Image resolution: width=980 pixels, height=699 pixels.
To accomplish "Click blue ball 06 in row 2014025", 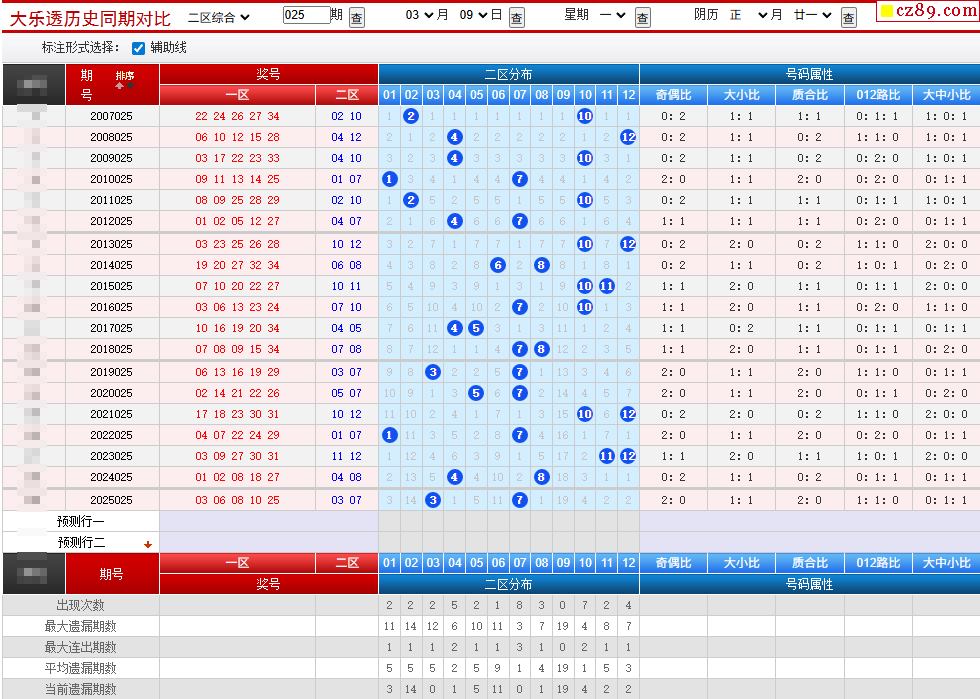I will (x=498, y=265).
